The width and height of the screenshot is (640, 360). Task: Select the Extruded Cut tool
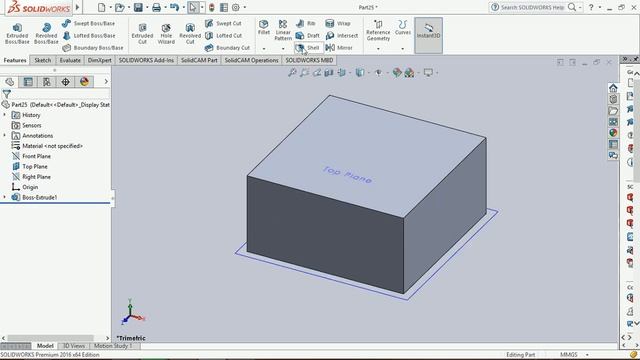pos(142,33)
